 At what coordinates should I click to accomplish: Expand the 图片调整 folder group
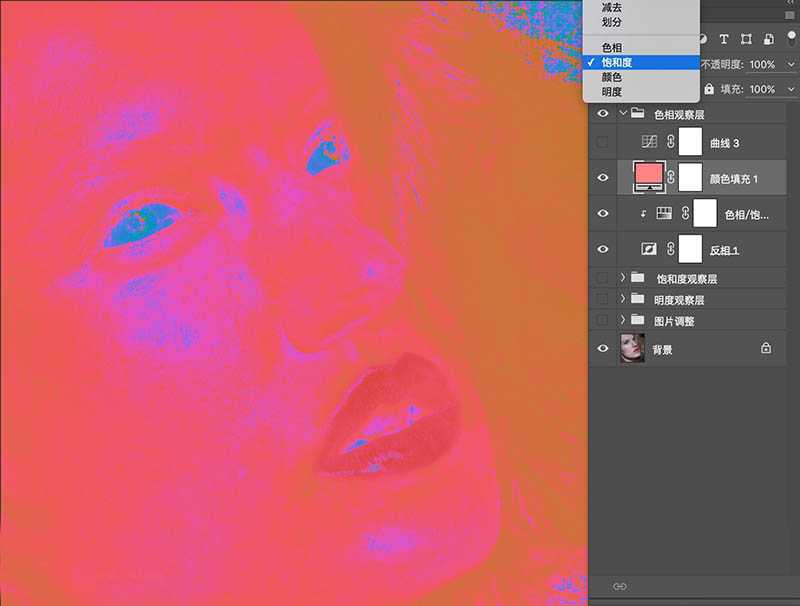(623, 321)
